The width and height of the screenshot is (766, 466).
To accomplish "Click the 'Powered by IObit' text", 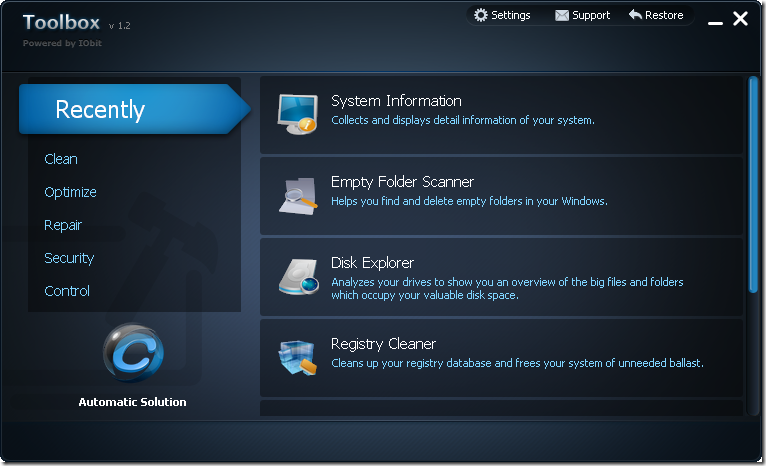I will [x=62, y=43].
